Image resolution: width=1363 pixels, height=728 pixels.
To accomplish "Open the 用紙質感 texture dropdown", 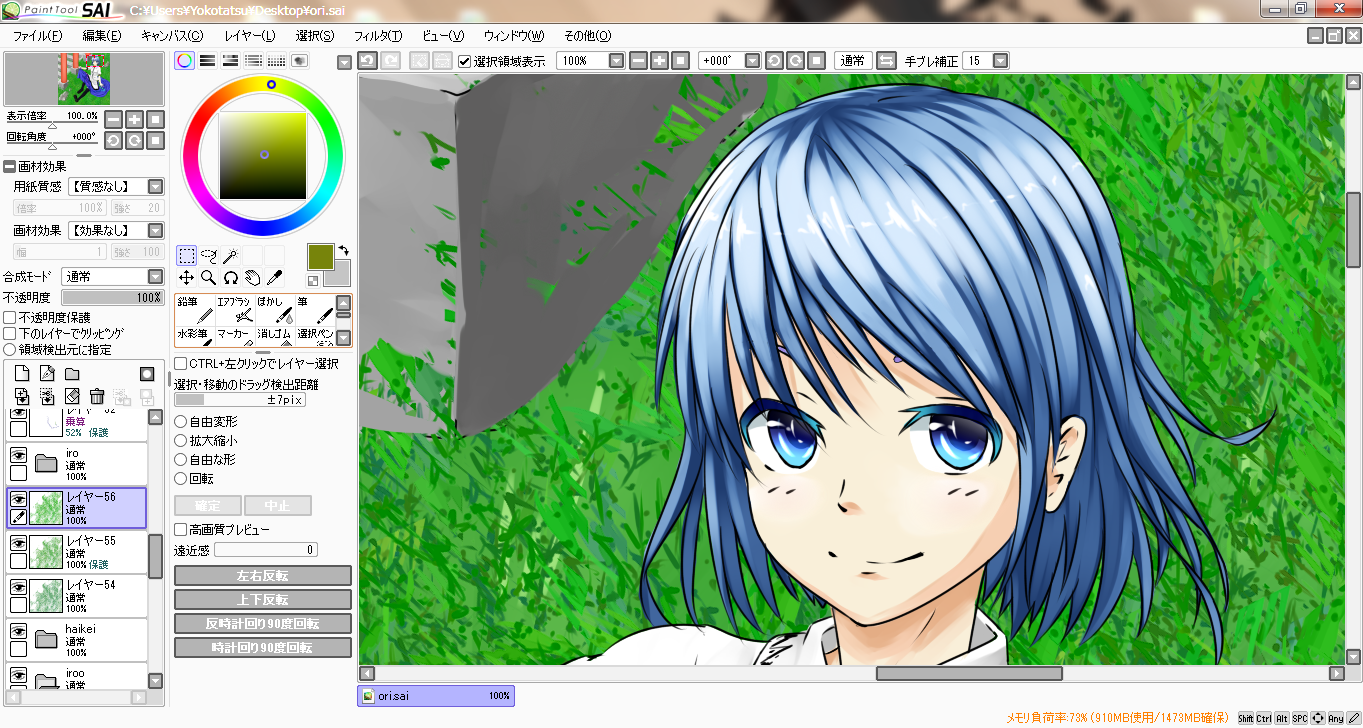I will (115, 186).
